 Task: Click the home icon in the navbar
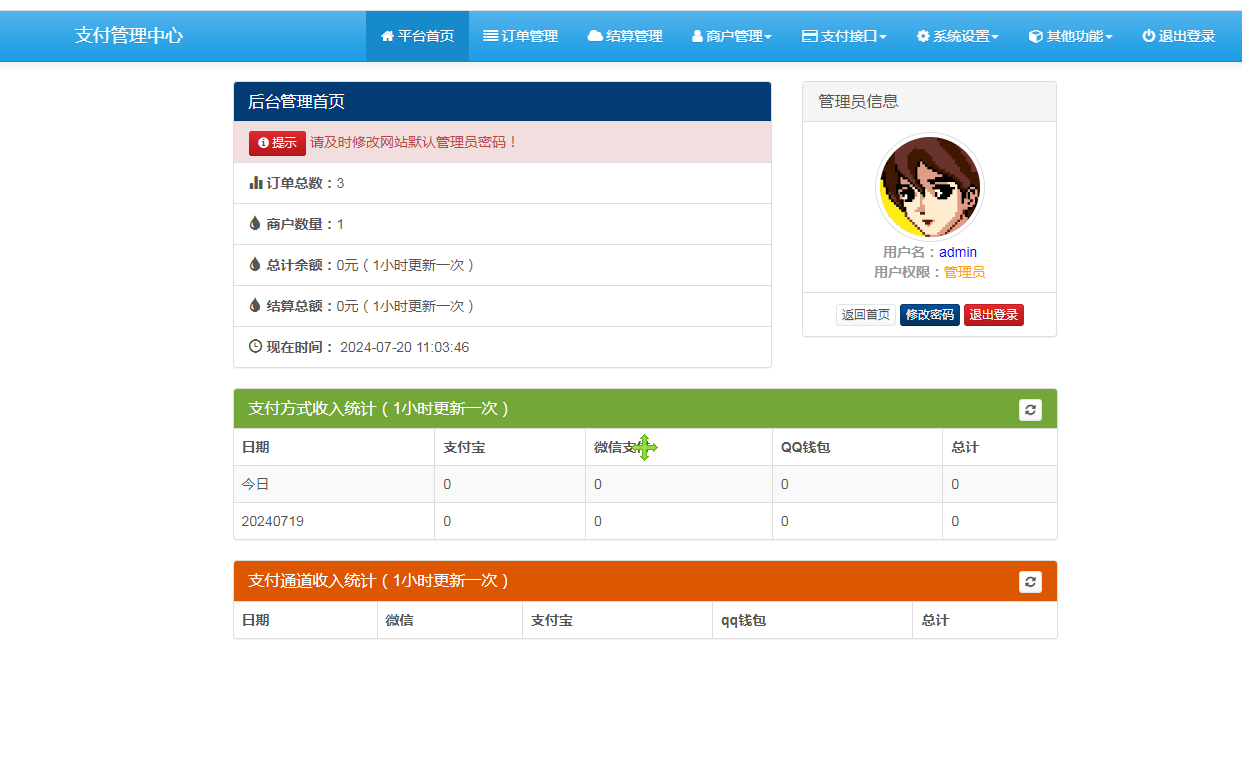[387, 36]
